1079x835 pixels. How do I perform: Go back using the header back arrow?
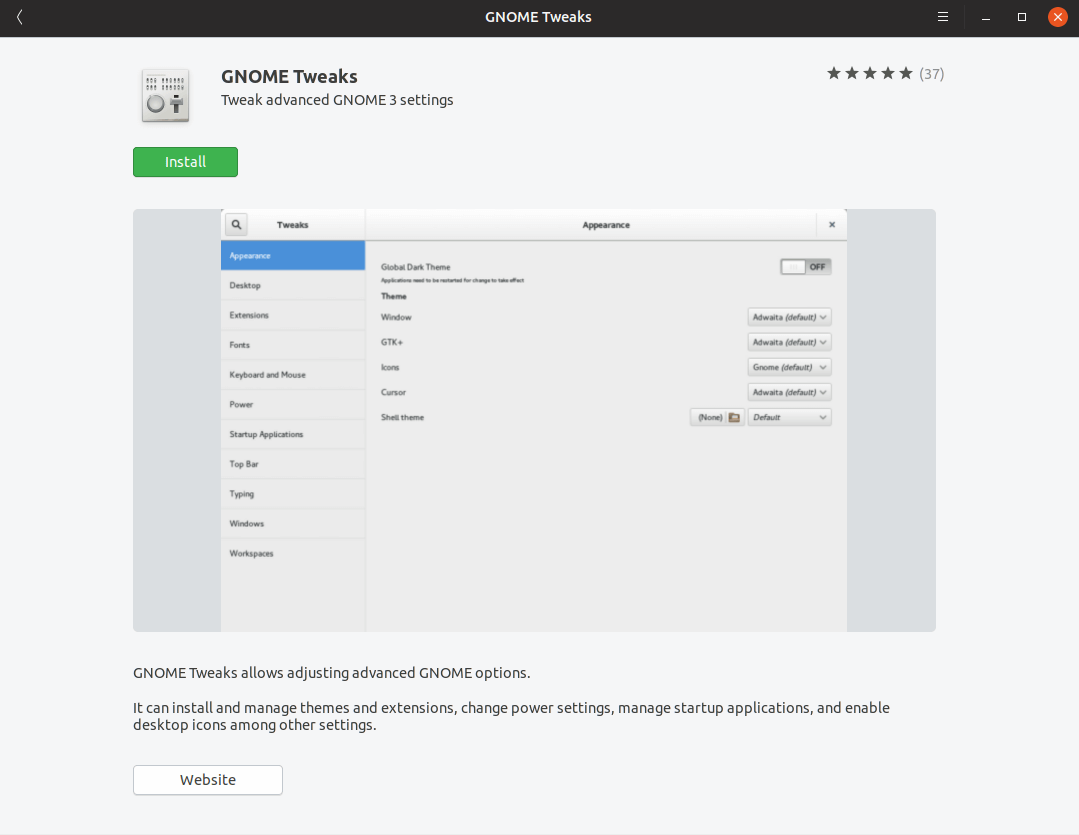[19, 17]
